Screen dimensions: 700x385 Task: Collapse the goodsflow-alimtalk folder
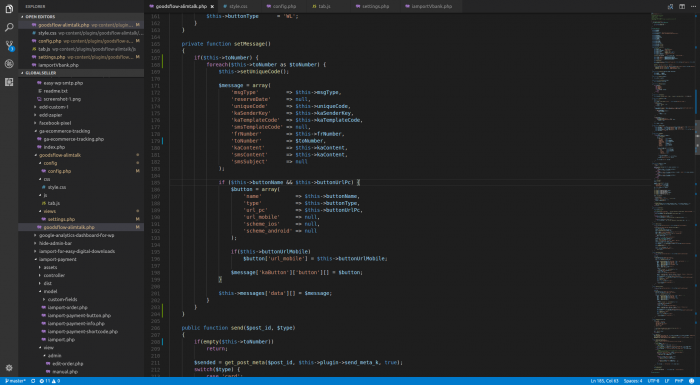(x=60, y=155)
